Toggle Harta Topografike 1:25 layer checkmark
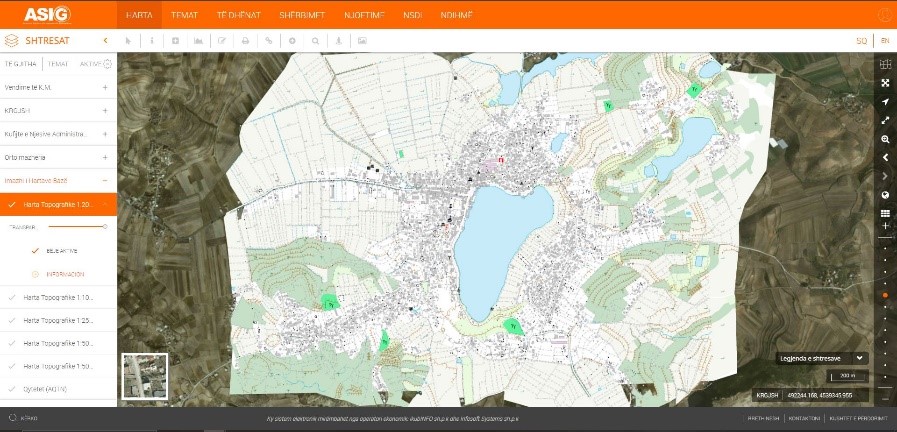 [12, 320]
